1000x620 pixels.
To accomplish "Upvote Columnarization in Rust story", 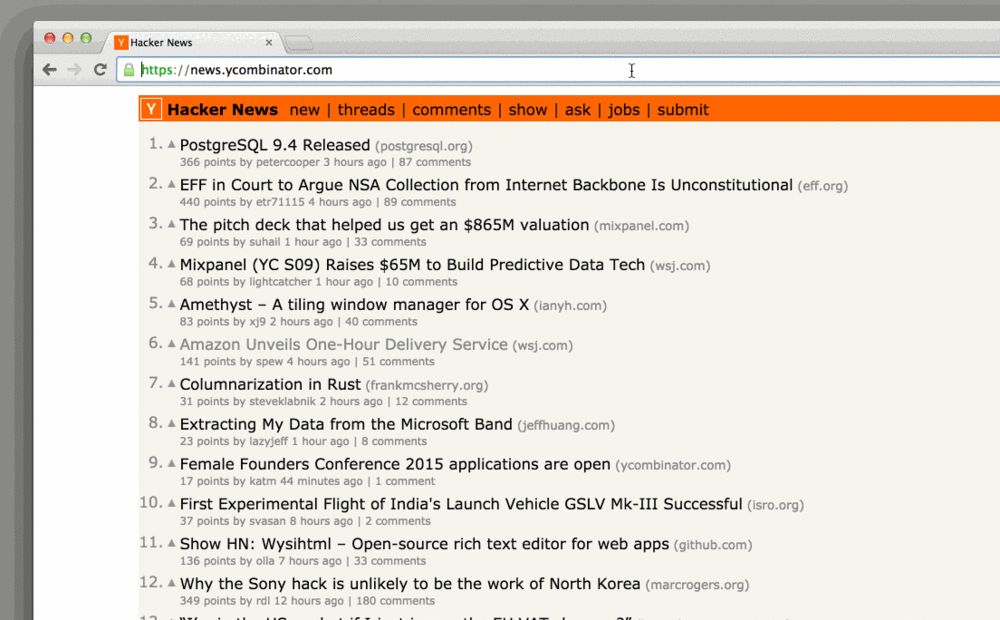I will coord(171,383).
